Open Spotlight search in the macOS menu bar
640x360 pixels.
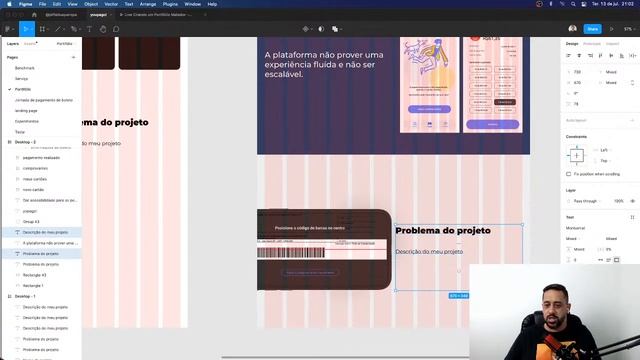click(x=573, y=4)
